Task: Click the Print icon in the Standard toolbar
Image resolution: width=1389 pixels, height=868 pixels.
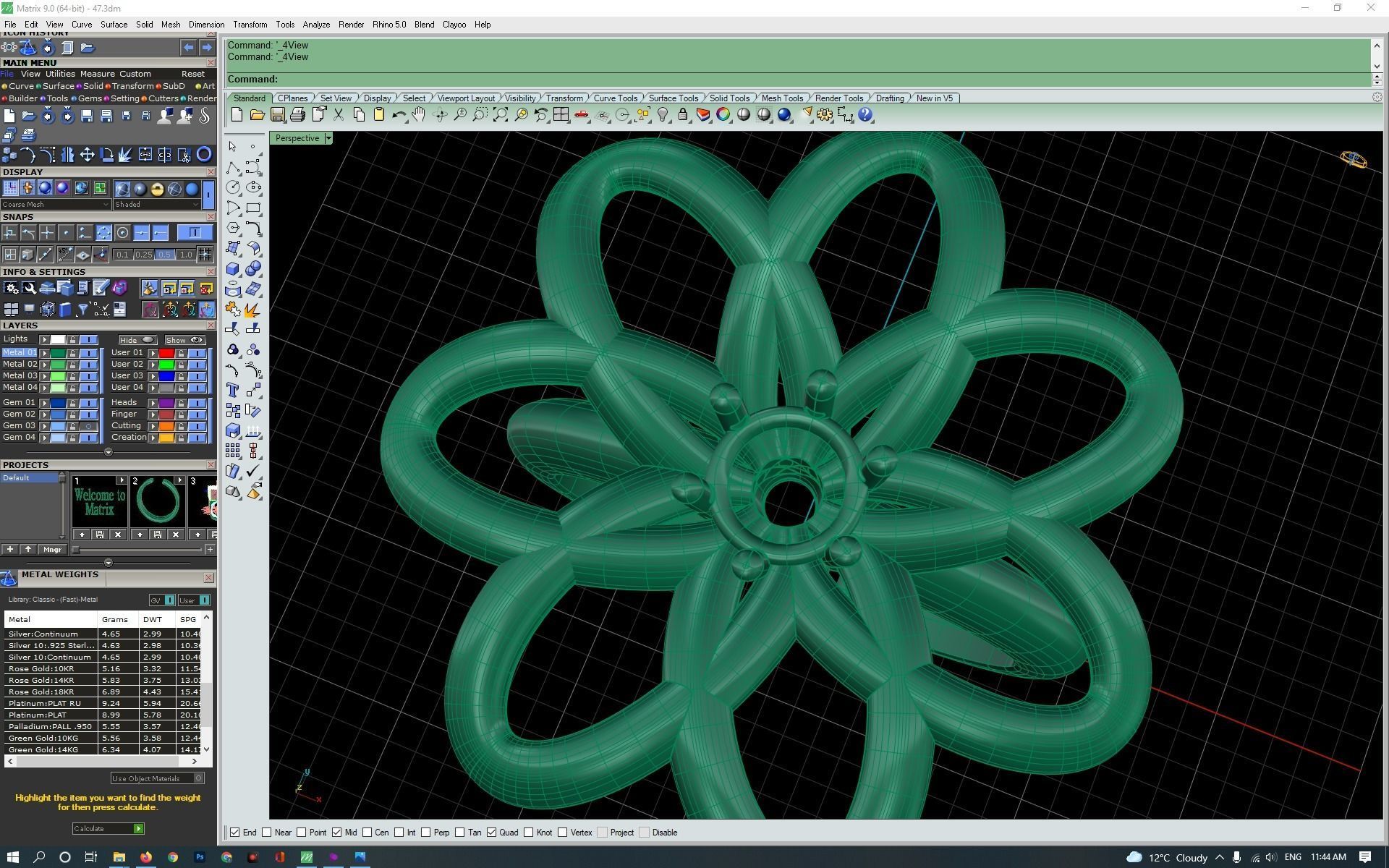Action: 297,115
